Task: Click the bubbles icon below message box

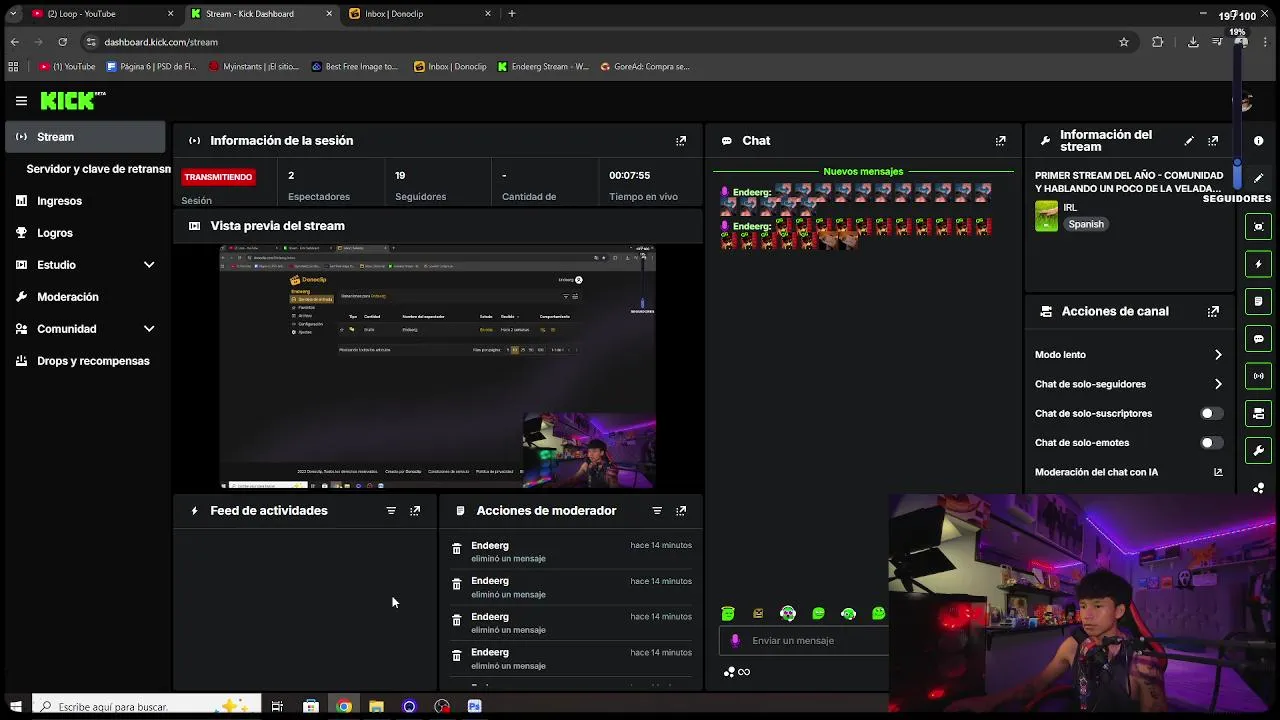Action: click(729, 672)
